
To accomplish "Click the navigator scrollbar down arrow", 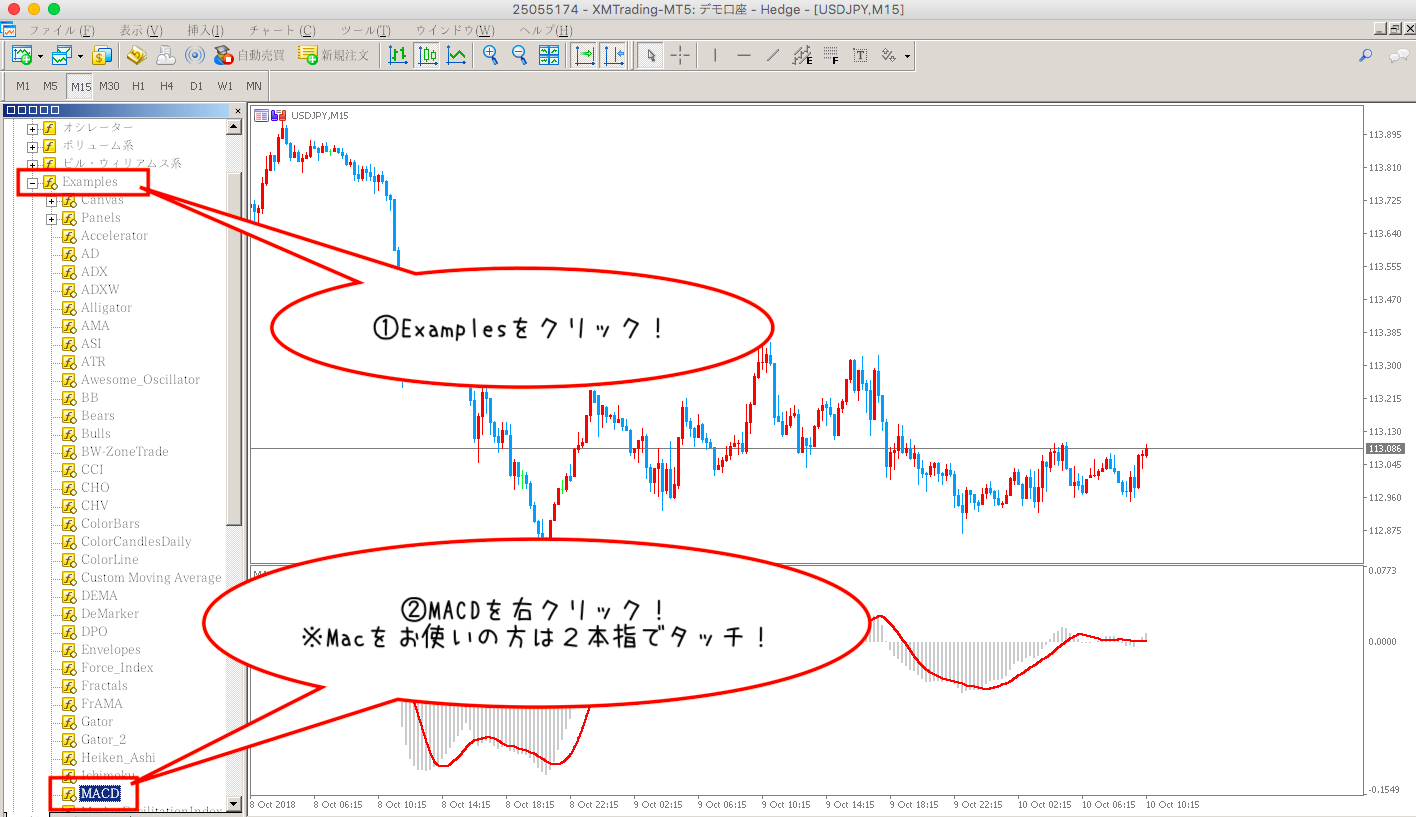I will (234, 803).
